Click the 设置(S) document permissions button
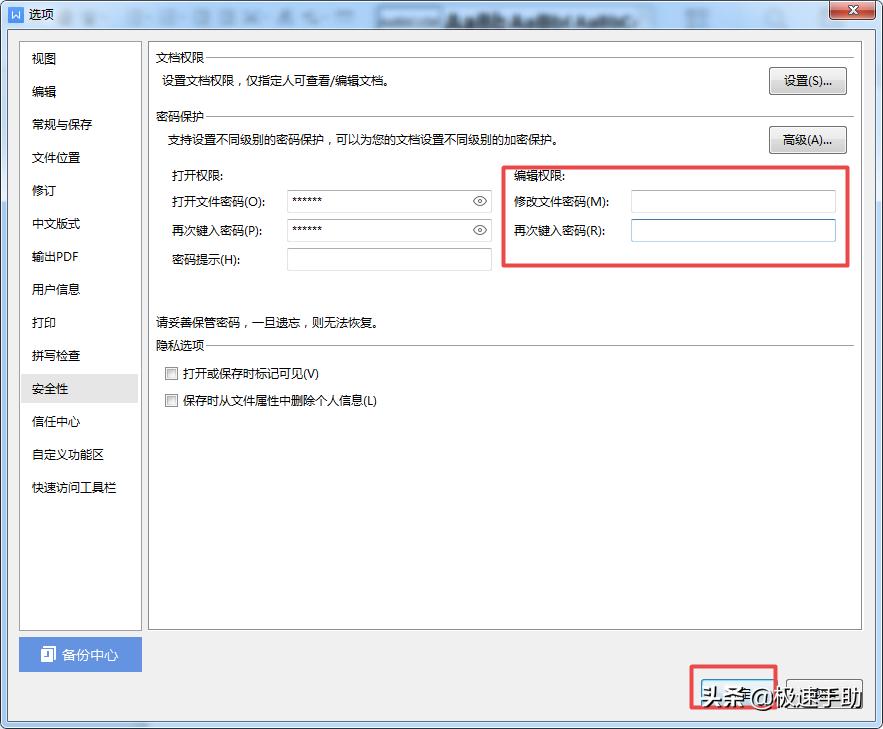The width and height of the screenshot is (883, 729). 807,81
